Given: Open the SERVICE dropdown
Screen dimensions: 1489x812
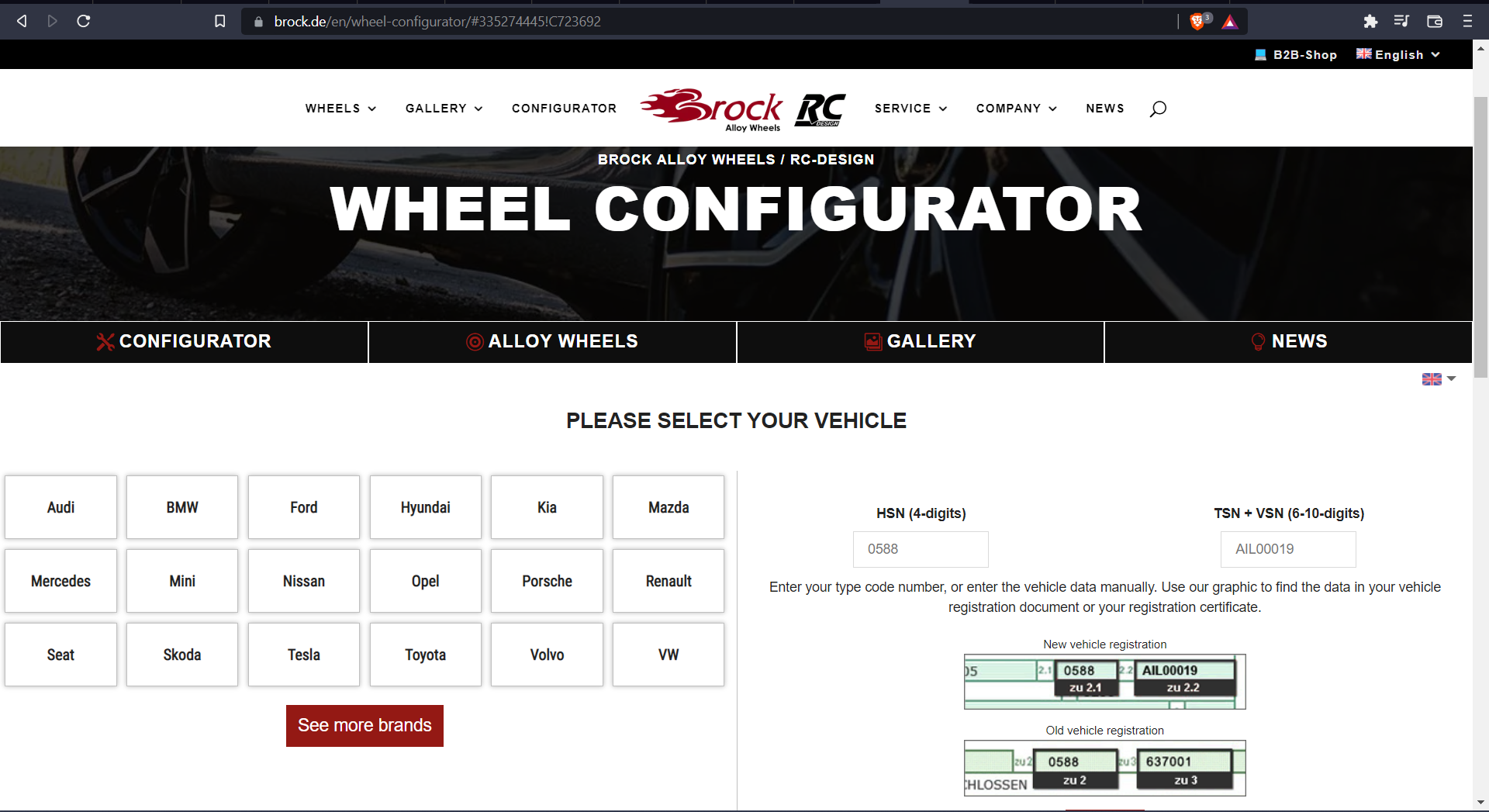Looking at the screenshot, I should (909, 109).
